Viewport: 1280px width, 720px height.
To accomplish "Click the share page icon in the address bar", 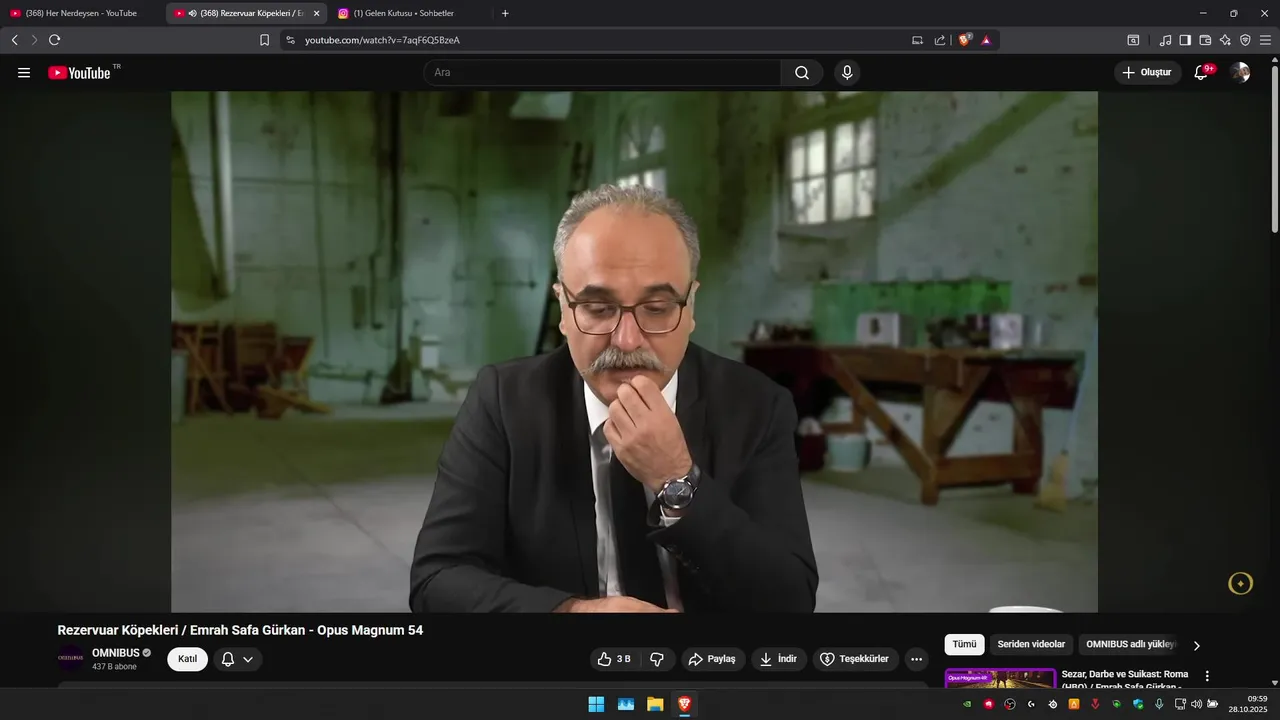I will 940,40.
